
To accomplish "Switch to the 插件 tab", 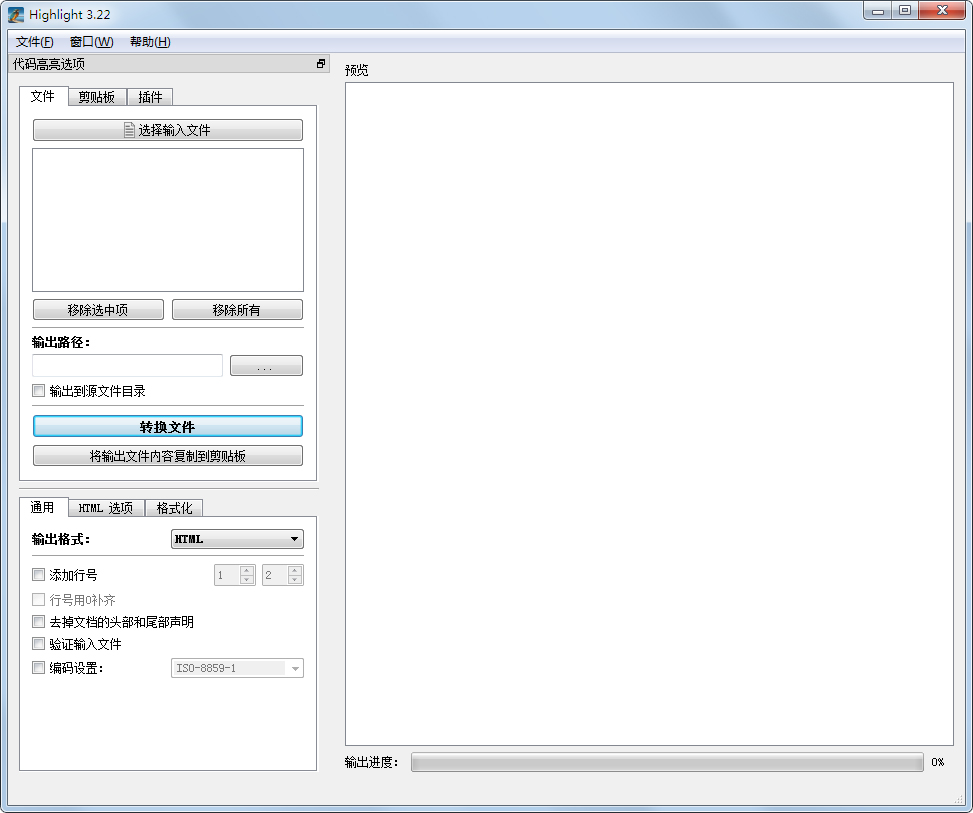I will (x=150, y=97).
